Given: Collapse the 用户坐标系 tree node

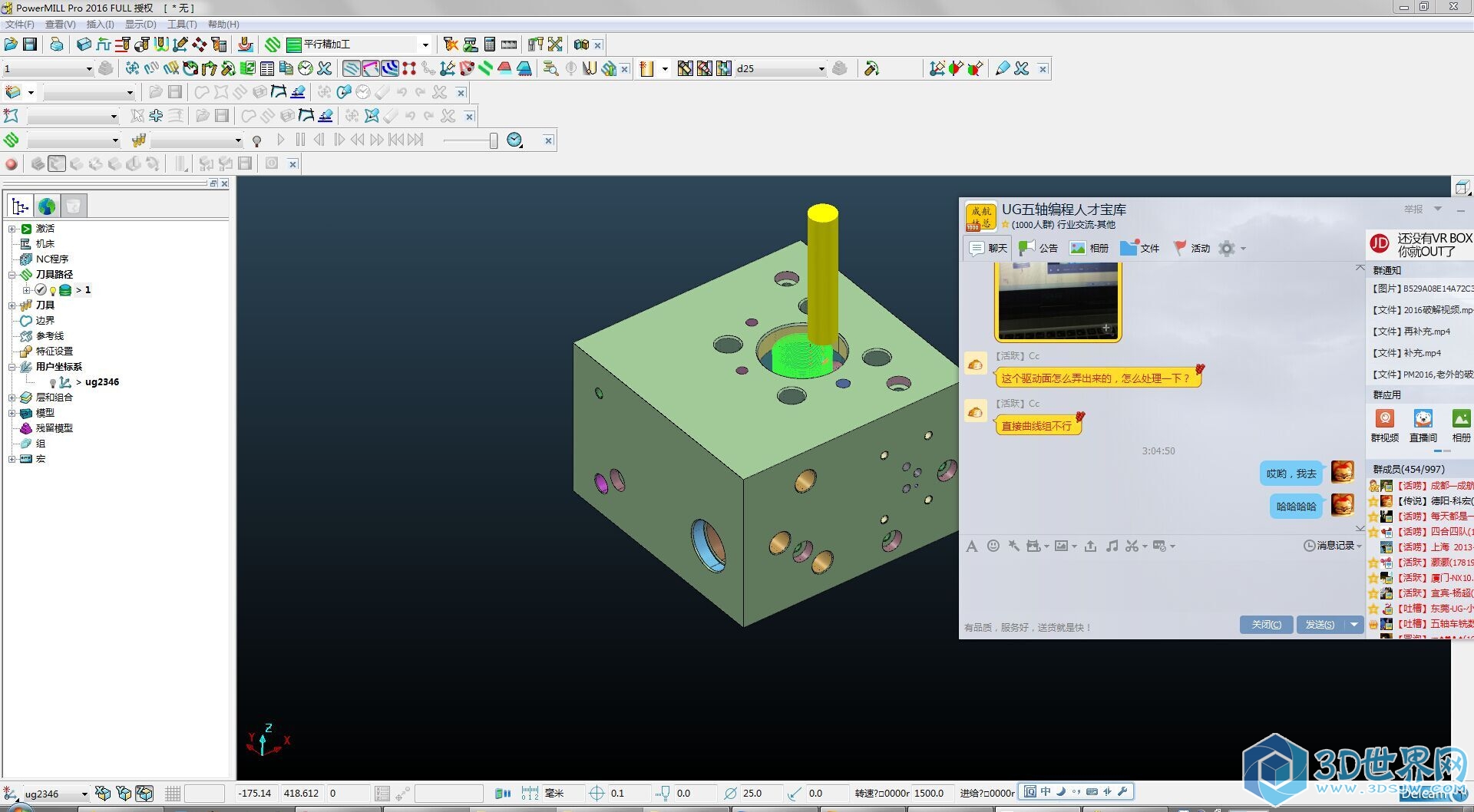Looking at the screenshot, I should [x=12, y=367].
